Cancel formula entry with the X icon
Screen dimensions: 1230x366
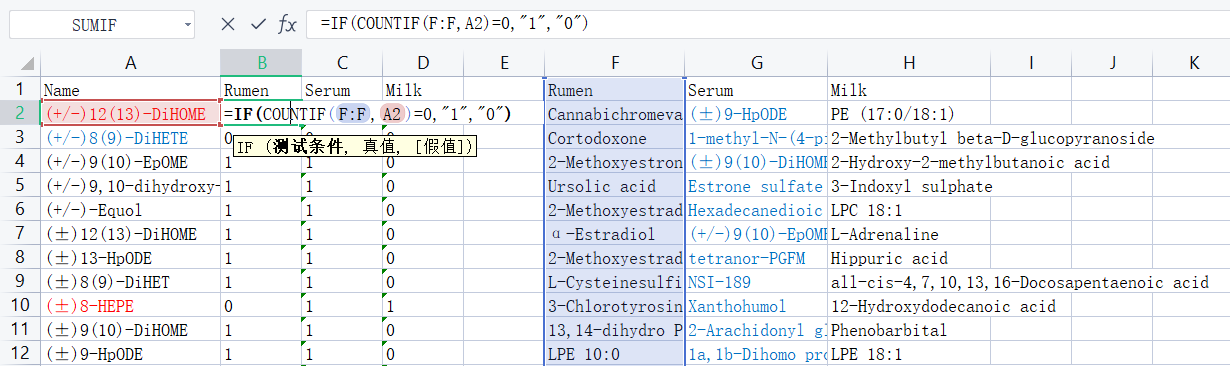coord(228,24)
